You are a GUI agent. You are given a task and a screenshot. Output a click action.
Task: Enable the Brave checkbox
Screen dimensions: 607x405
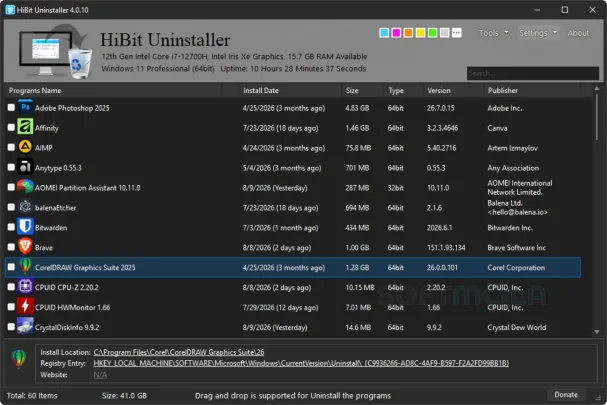[x=11, y=247]
